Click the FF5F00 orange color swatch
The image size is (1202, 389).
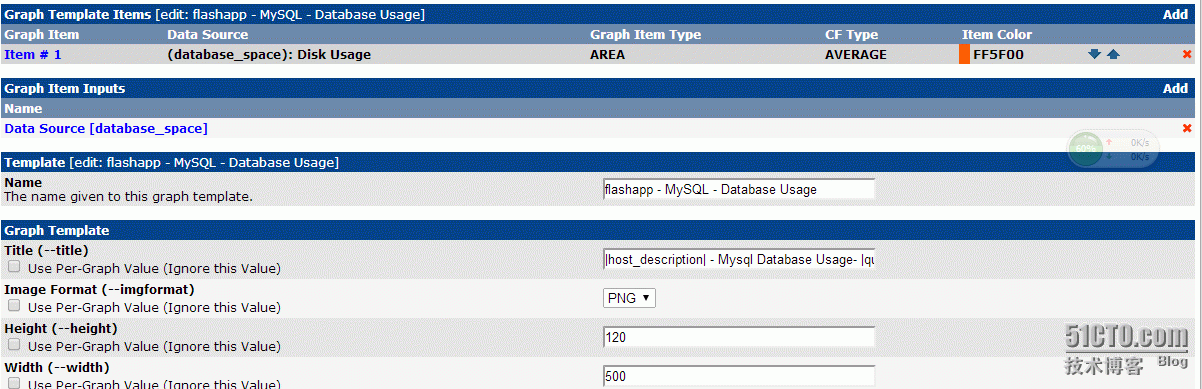coord(965,55)
